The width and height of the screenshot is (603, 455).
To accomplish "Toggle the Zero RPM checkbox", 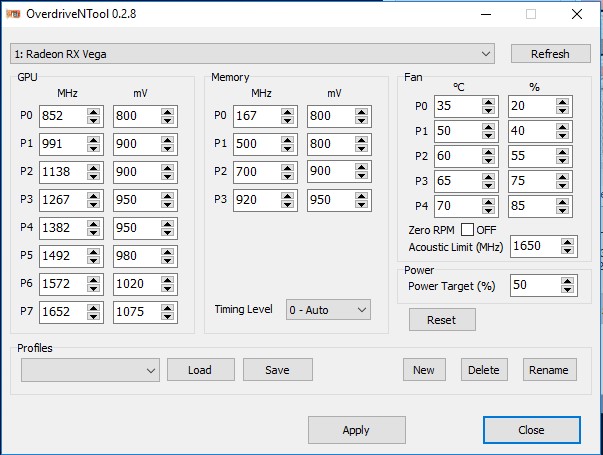I will coord(467,230).
